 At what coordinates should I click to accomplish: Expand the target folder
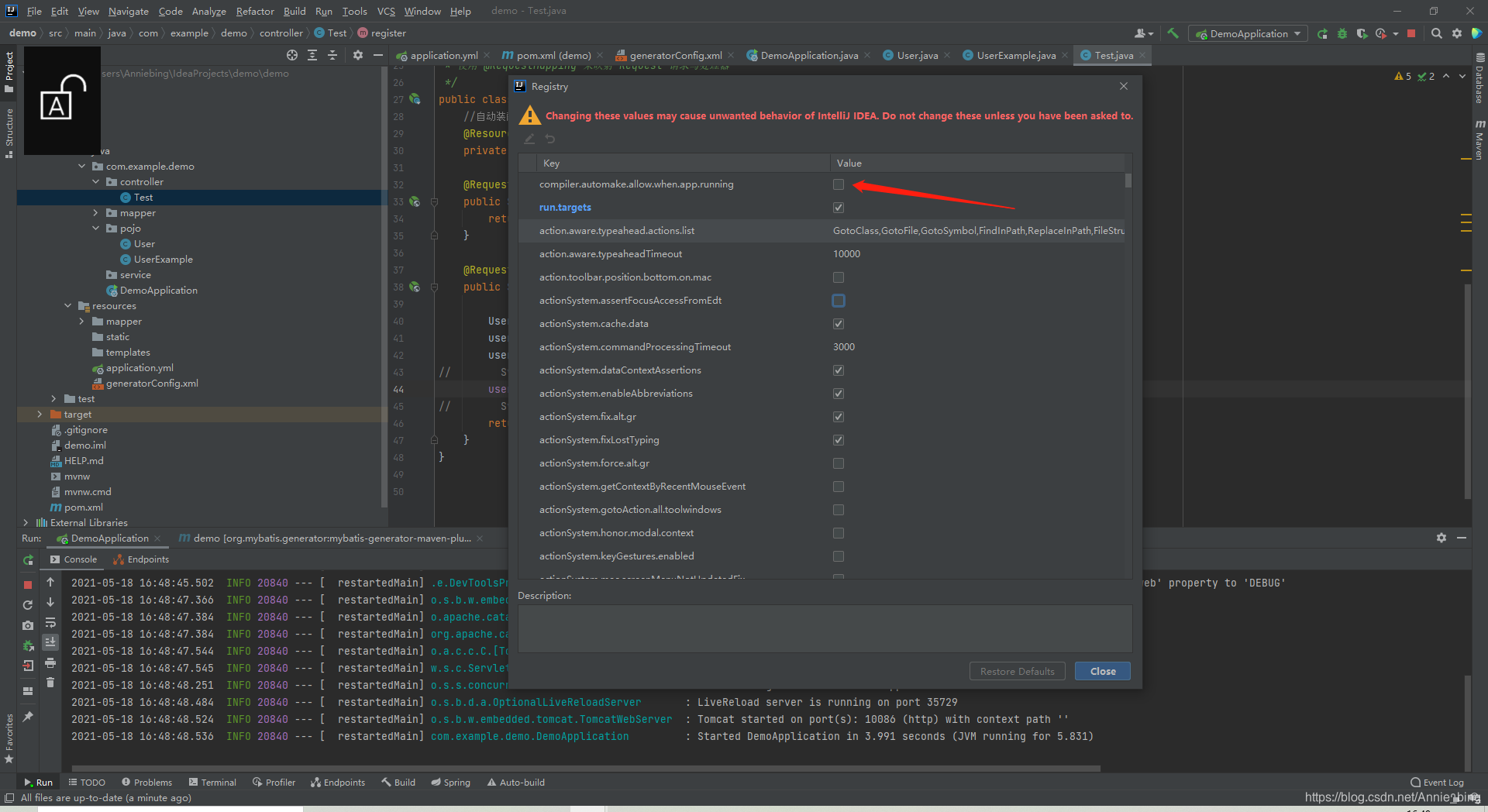[x=40, y=414]
